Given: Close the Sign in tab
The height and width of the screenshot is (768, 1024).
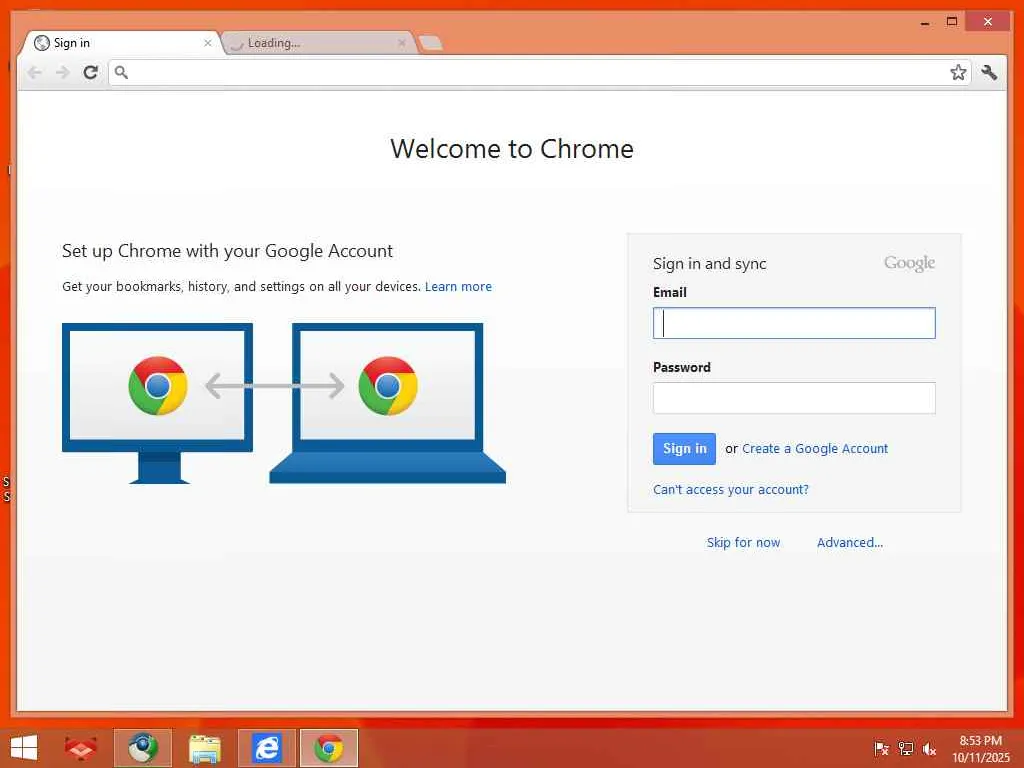Looking at the screenshot, I should 208,43.
